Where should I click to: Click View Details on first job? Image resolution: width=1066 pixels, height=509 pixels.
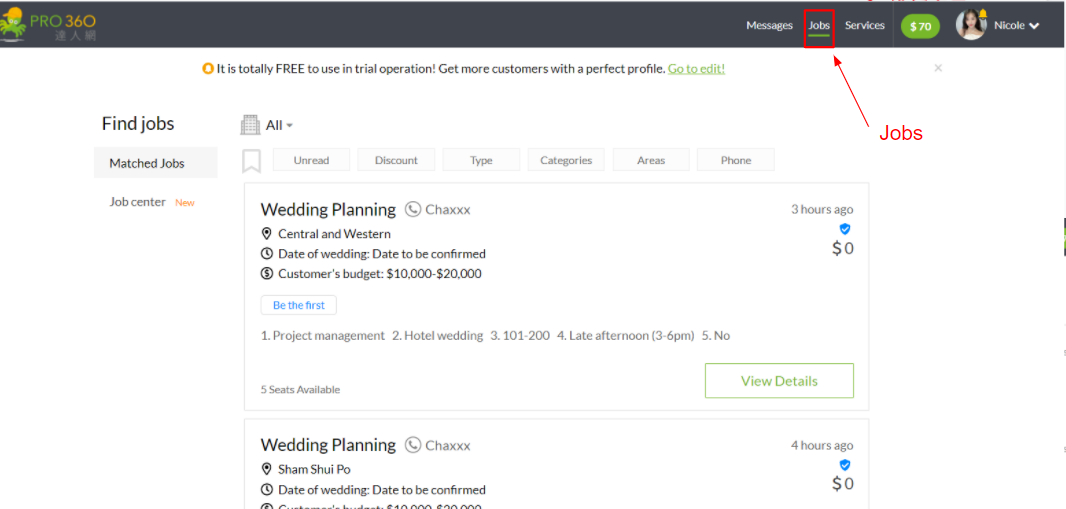pos(779,381)
